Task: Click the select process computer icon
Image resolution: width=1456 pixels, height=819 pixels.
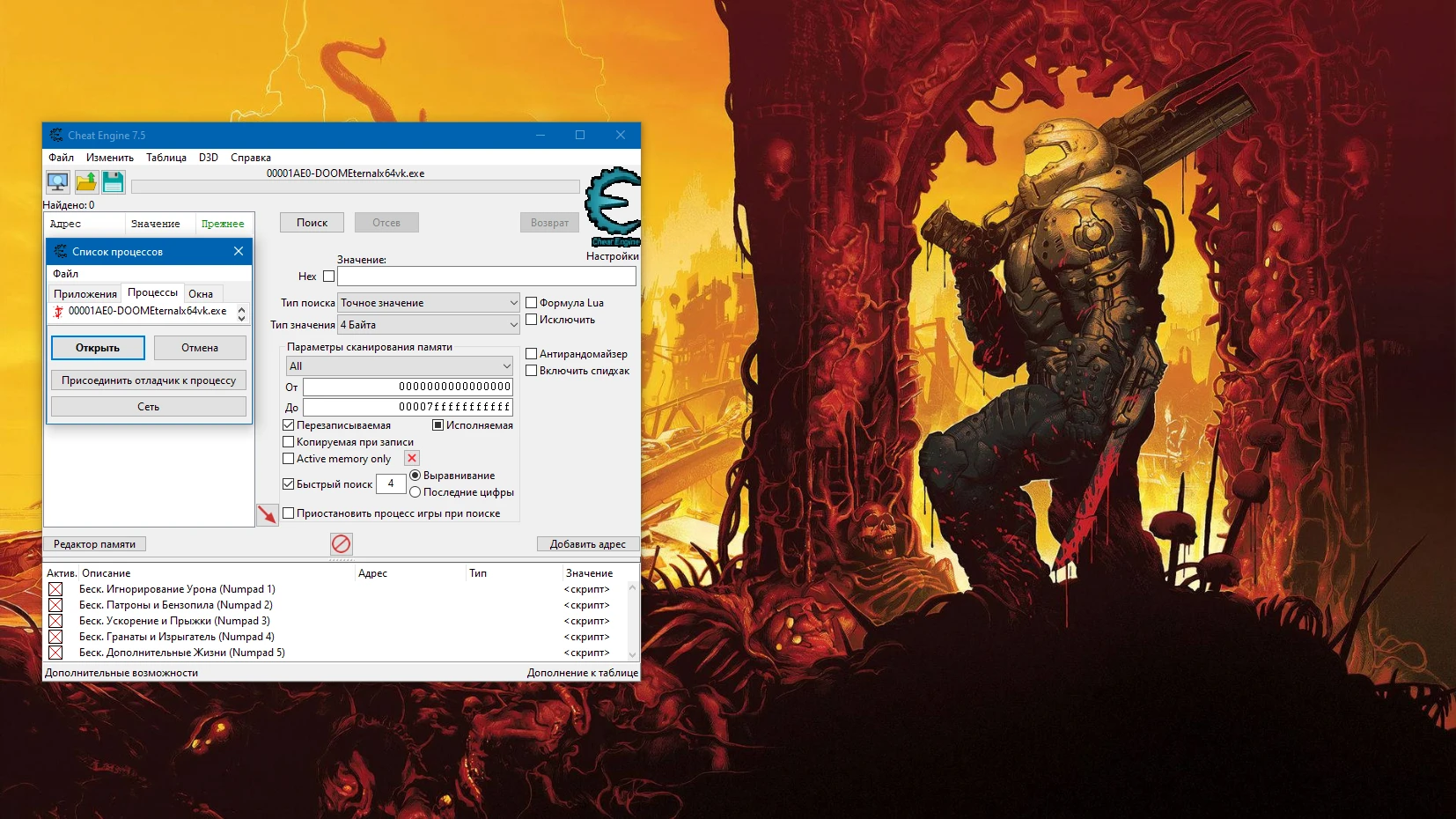Action: (56, 181)
